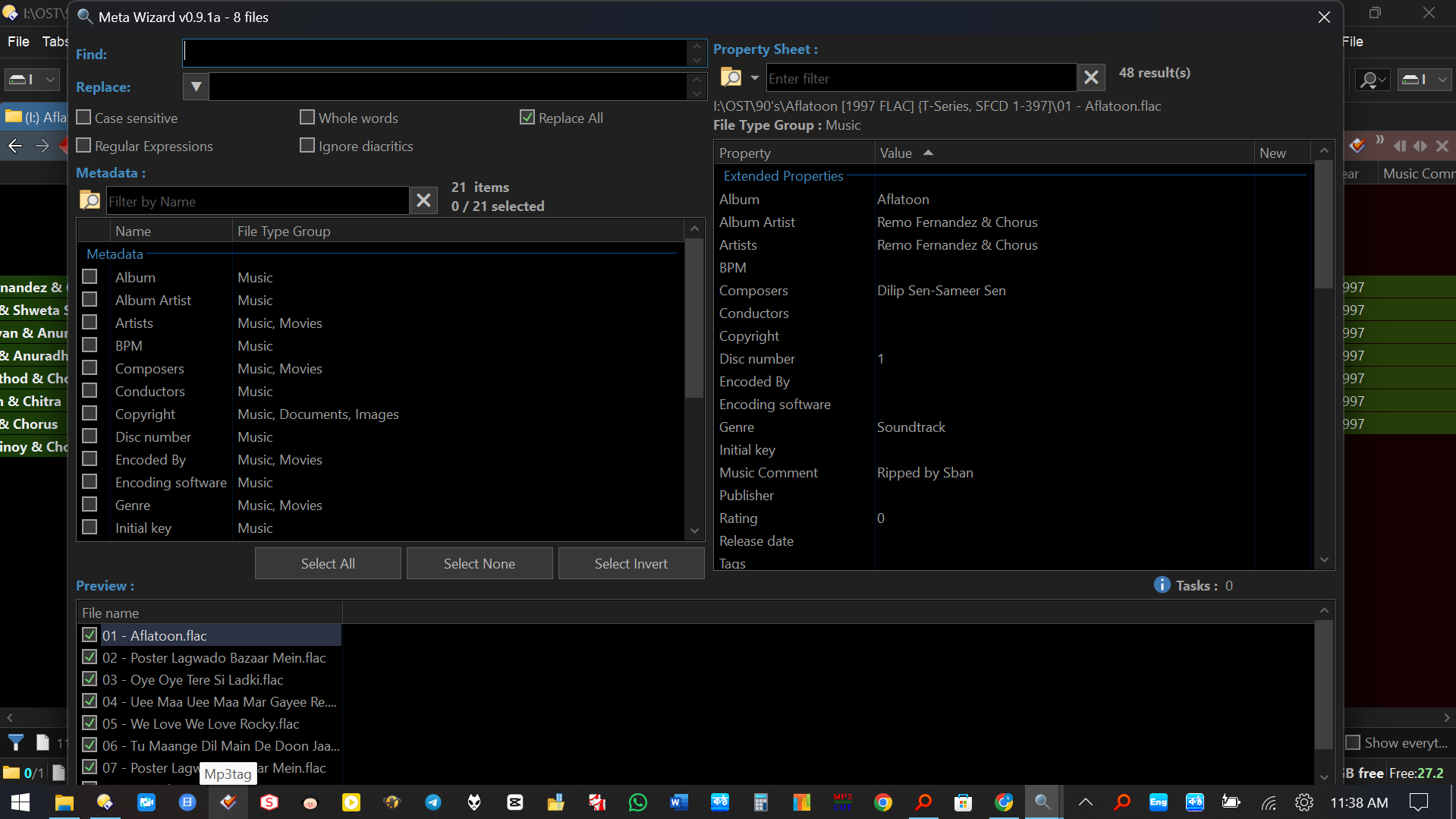1456x819 pixels.
Task: Enable the Ignore diacritics checkbox
Action: click(x=307, y=145)
